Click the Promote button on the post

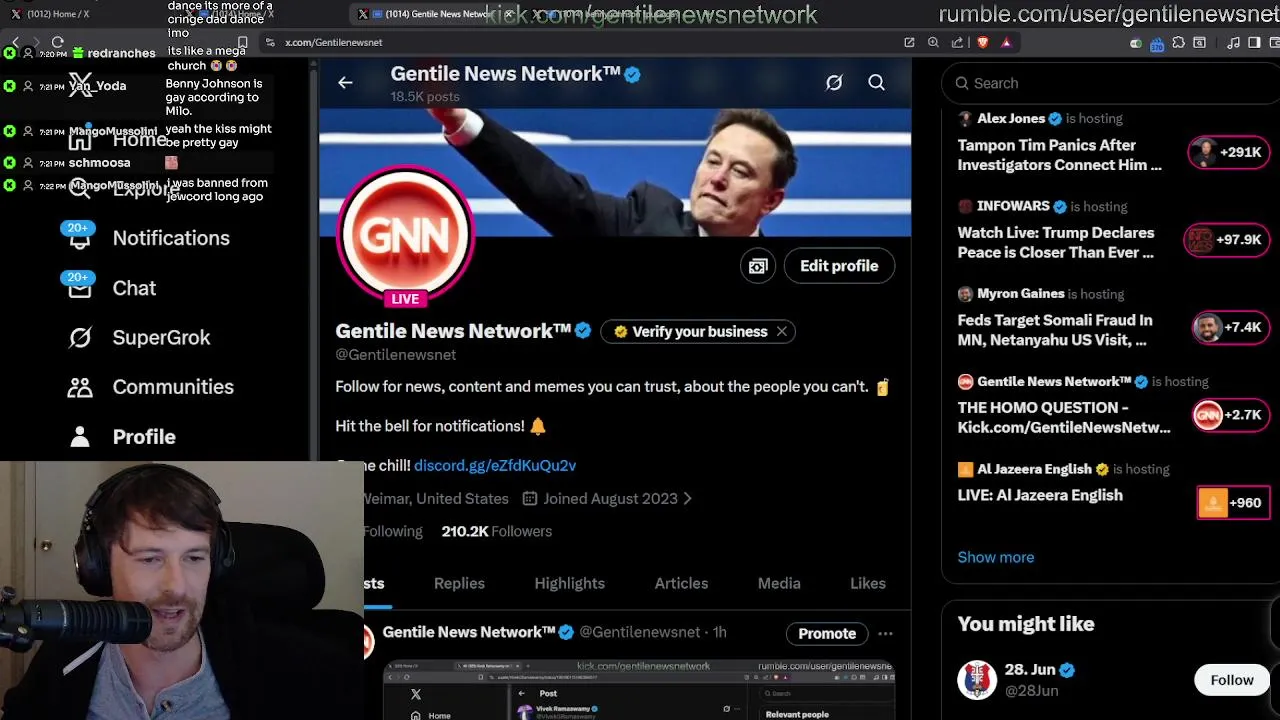[x=827, y=633]
